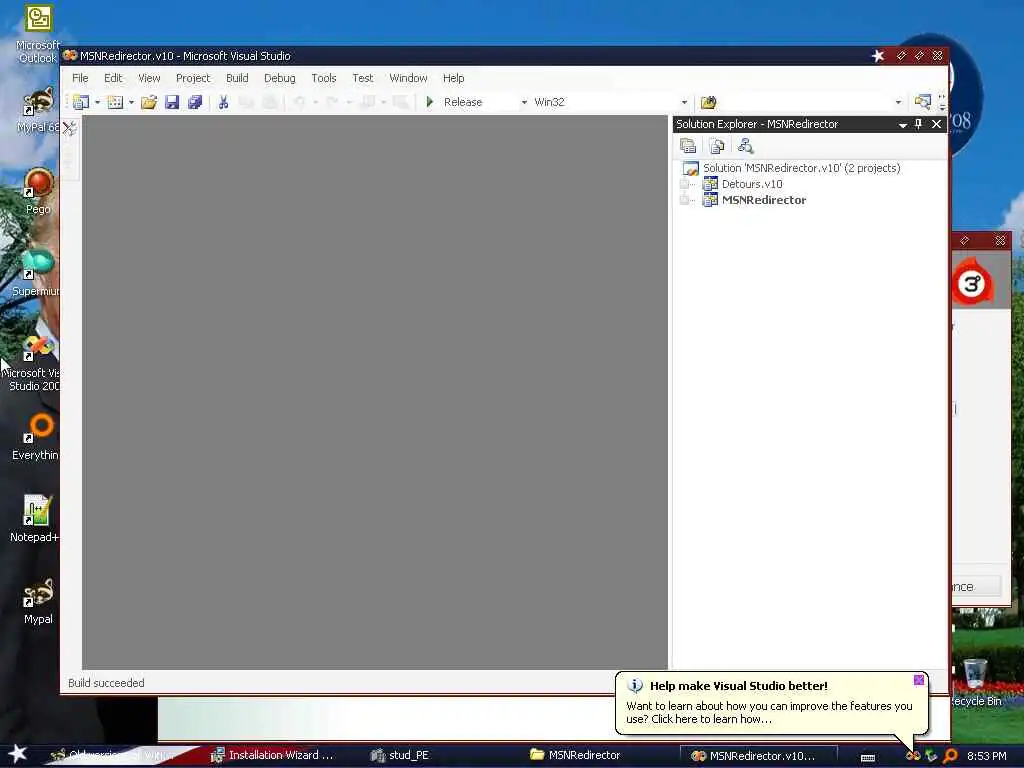Screen dimensions: 1024x768
Task: Click the Oldversion taskbar button
Action: (112, 755)
